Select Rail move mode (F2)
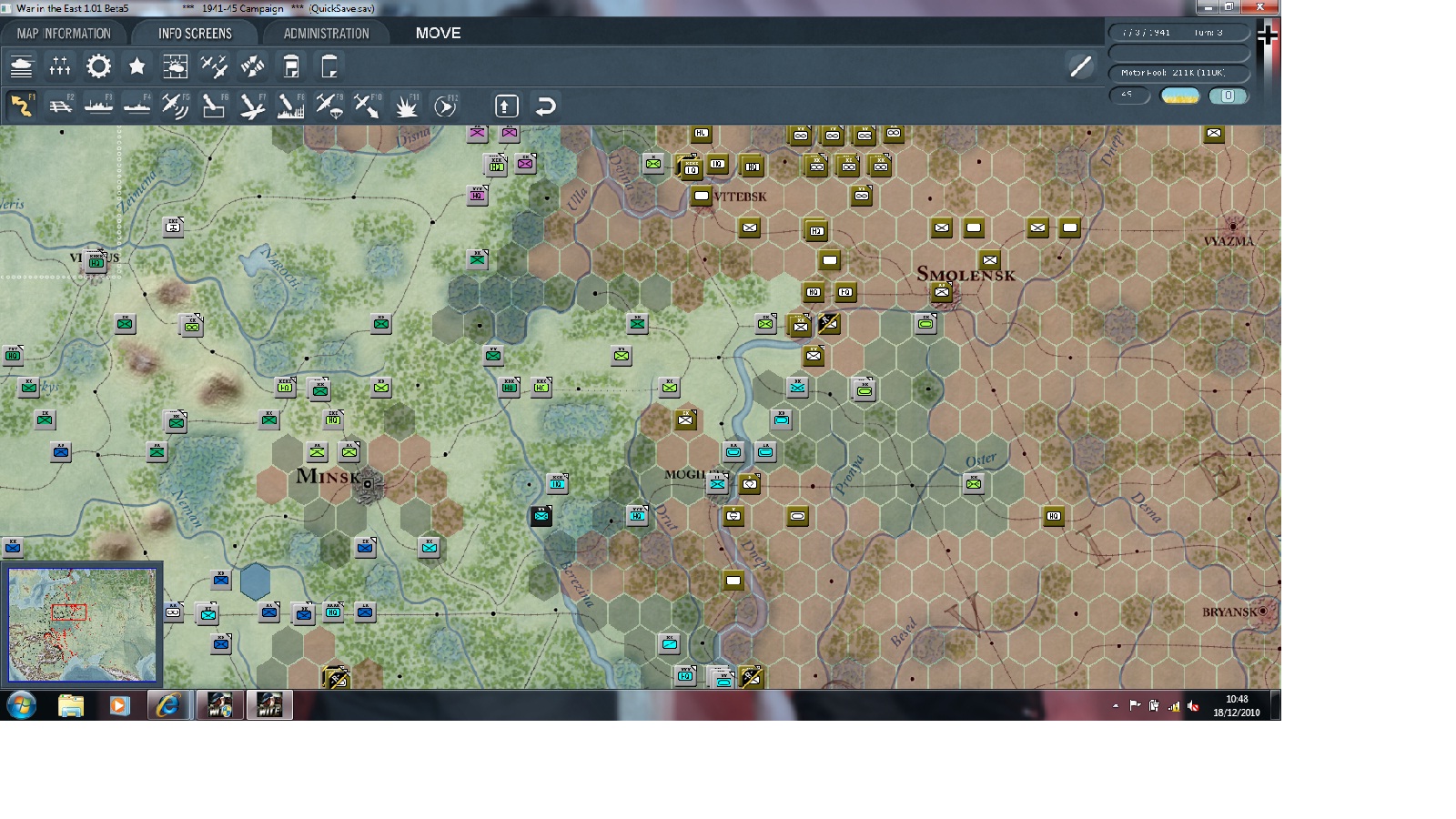 [60, 106]
